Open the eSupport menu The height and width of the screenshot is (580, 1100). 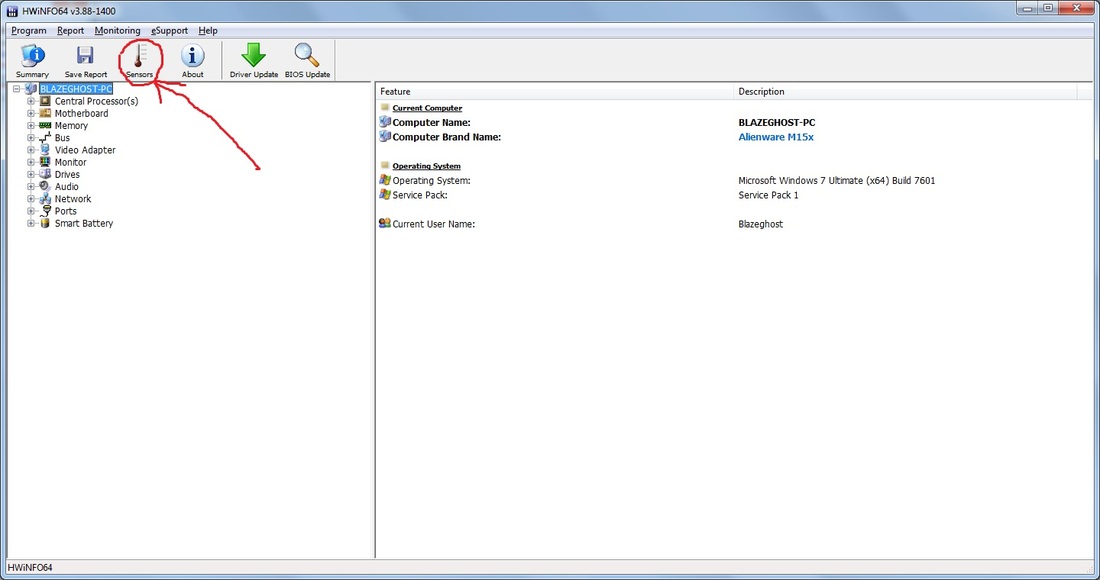(x=169, y=31)
